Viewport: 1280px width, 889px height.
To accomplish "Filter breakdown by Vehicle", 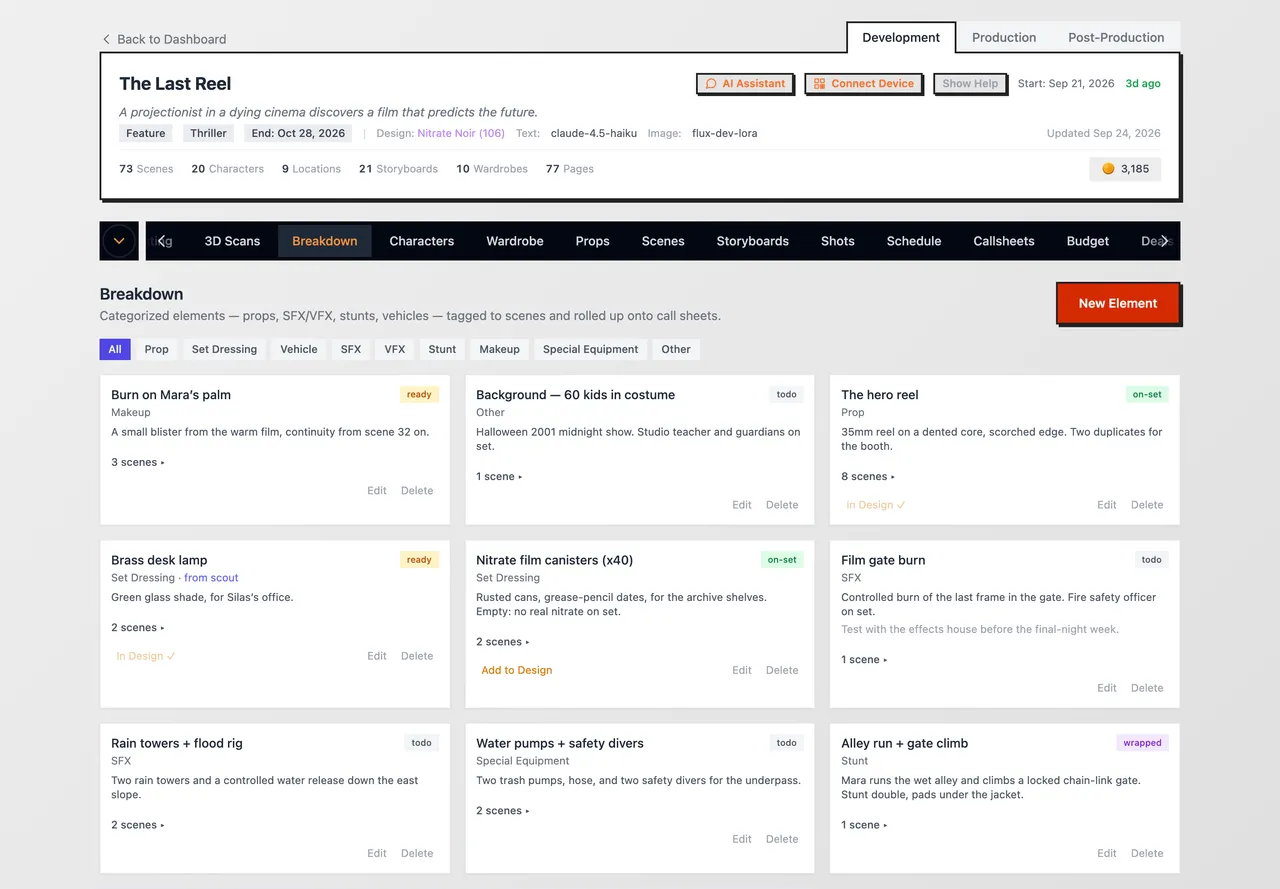I will pyautogui.click(x=299, y=349).
